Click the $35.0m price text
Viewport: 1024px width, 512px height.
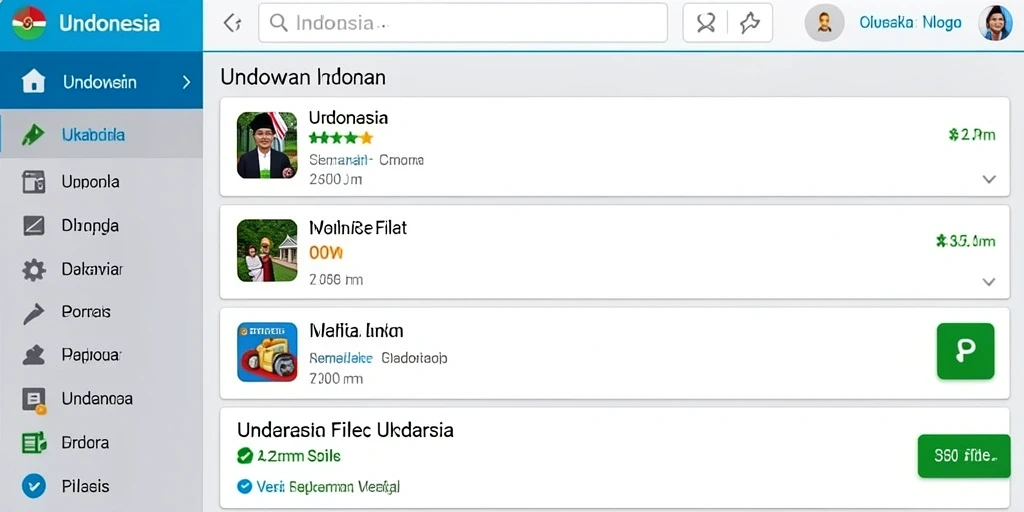pos(965,242)
